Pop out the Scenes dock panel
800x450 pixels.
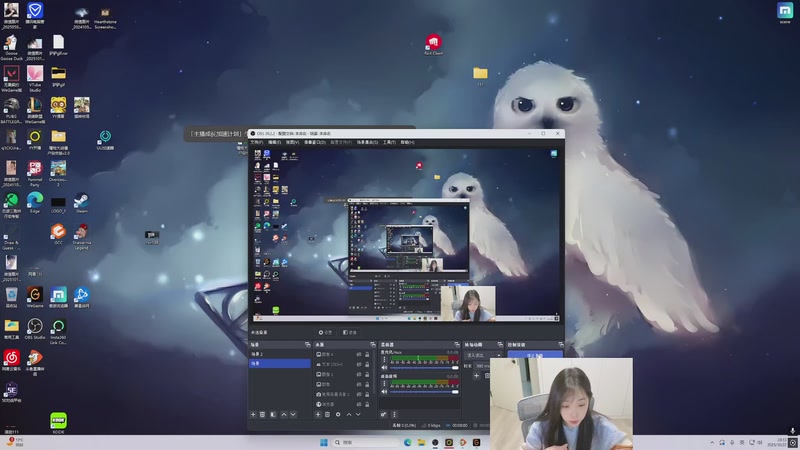[307, 345]
